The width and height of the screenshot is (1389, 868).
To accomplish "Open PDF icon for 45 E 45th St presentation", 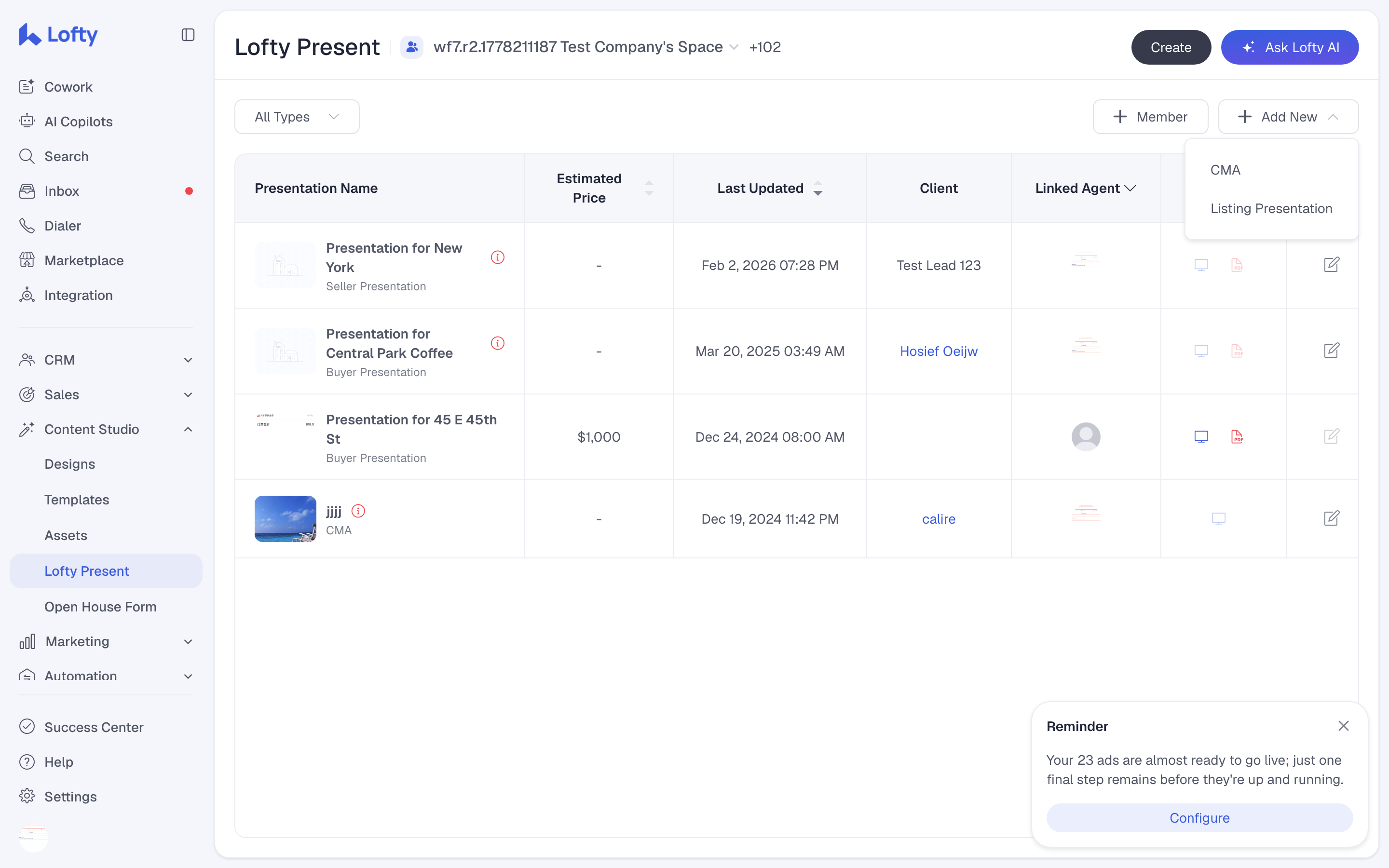I will click(1237, 437).
